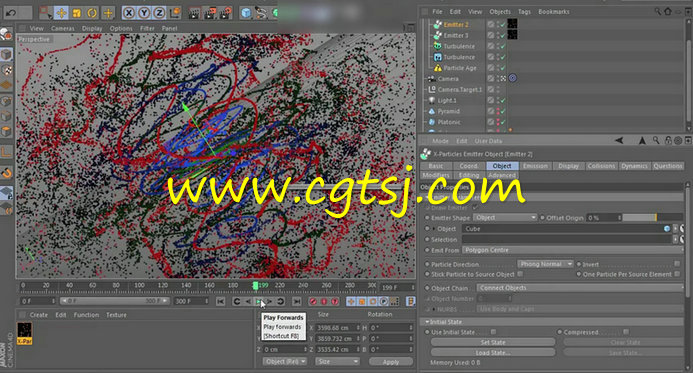The height and width of the screenshot is (373, 693).
Task: Enable One Particle Per Source Element
Action: [677, 274]
